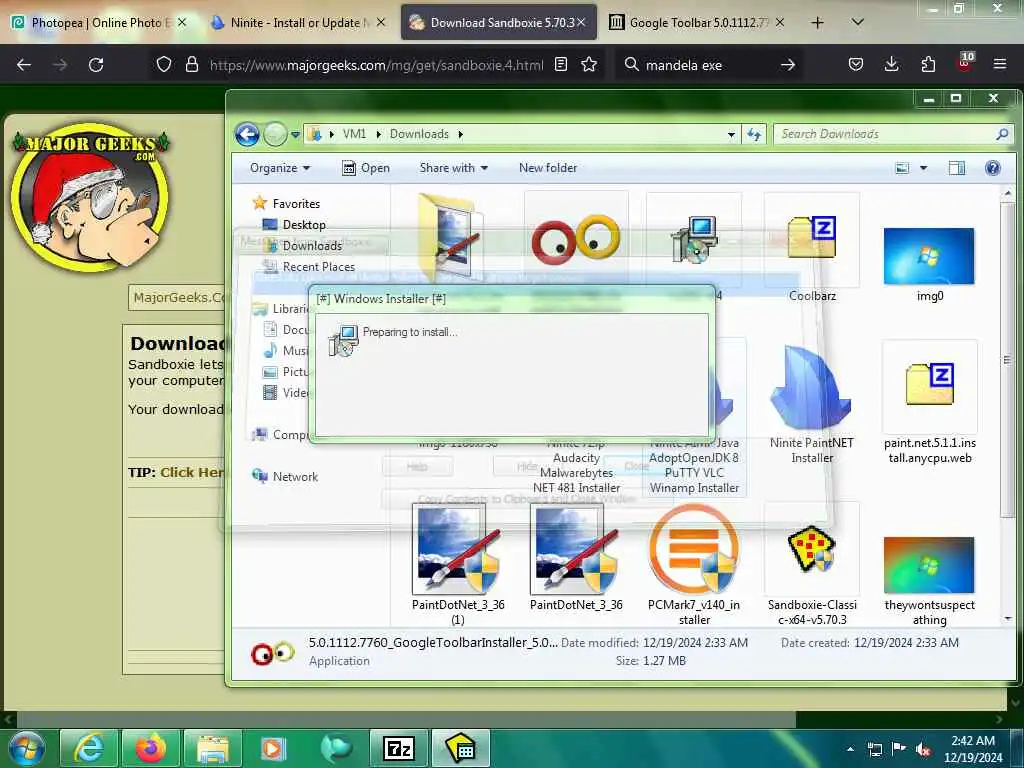Submit search with go arrow

tap(788, 65)
